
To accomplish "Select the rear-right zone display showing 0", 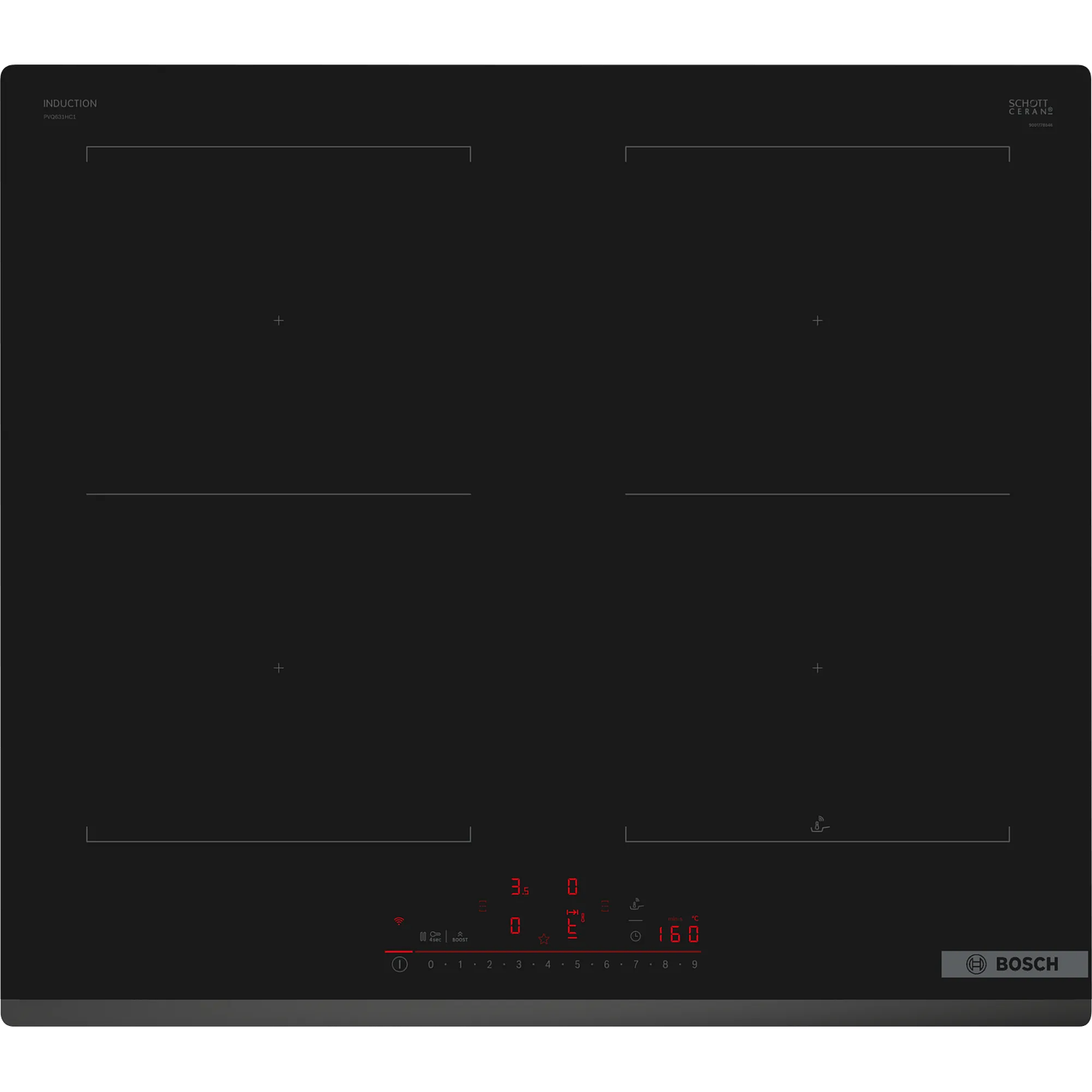I will (572, 886).
